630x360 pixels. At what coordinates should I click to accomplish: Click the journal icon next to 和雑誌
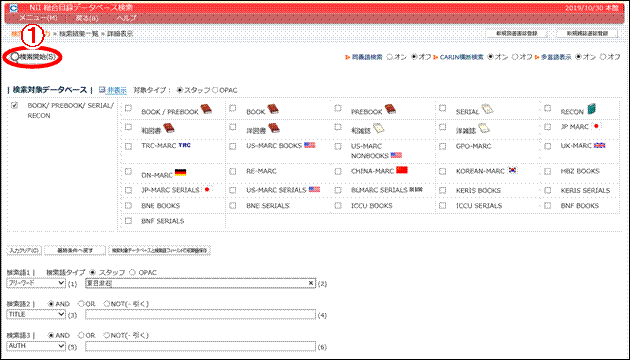(378, 128)
